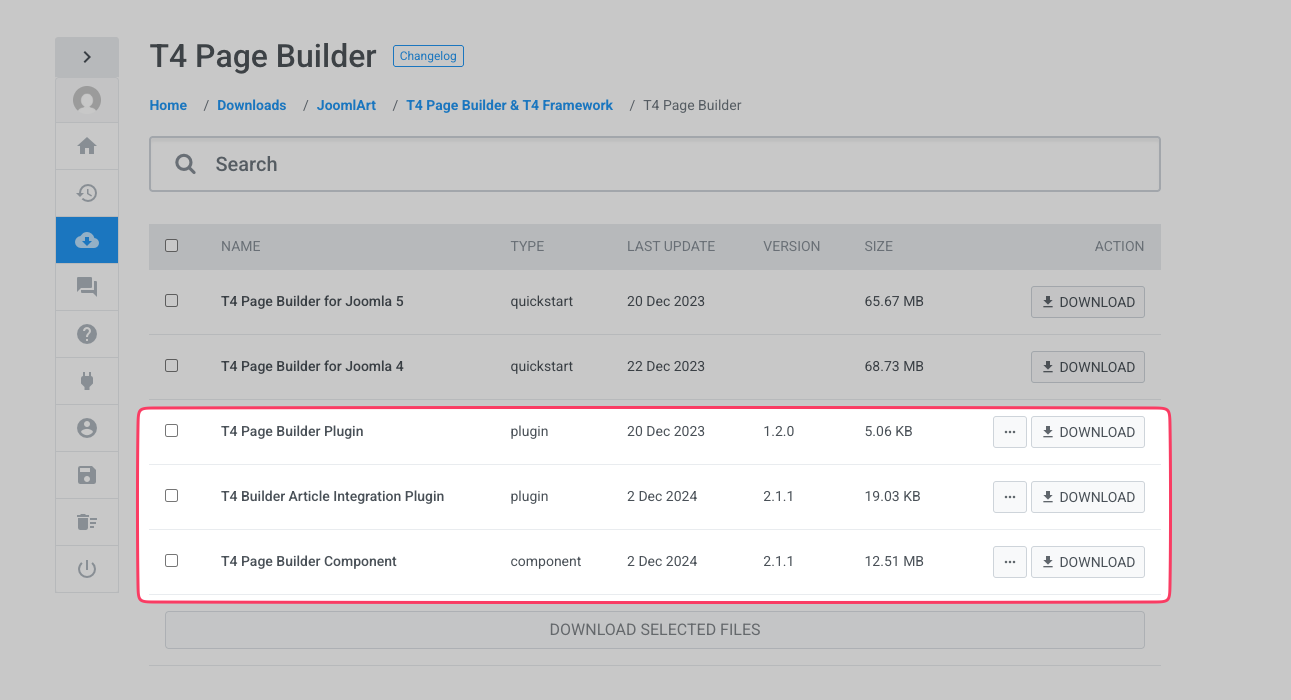Click the NAME column header
1291x700 pixels.
pos(240,246)
